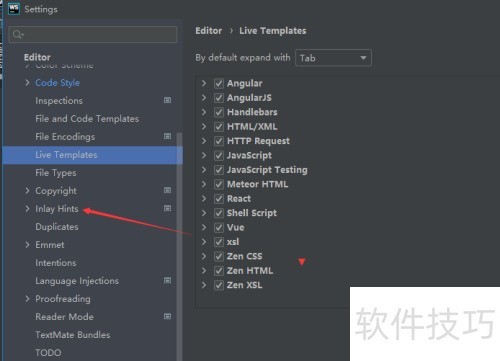Viewport: 500px width, 361px height.
Task: Toggle the HTML/XML checkbox
Action: point(219,127)
